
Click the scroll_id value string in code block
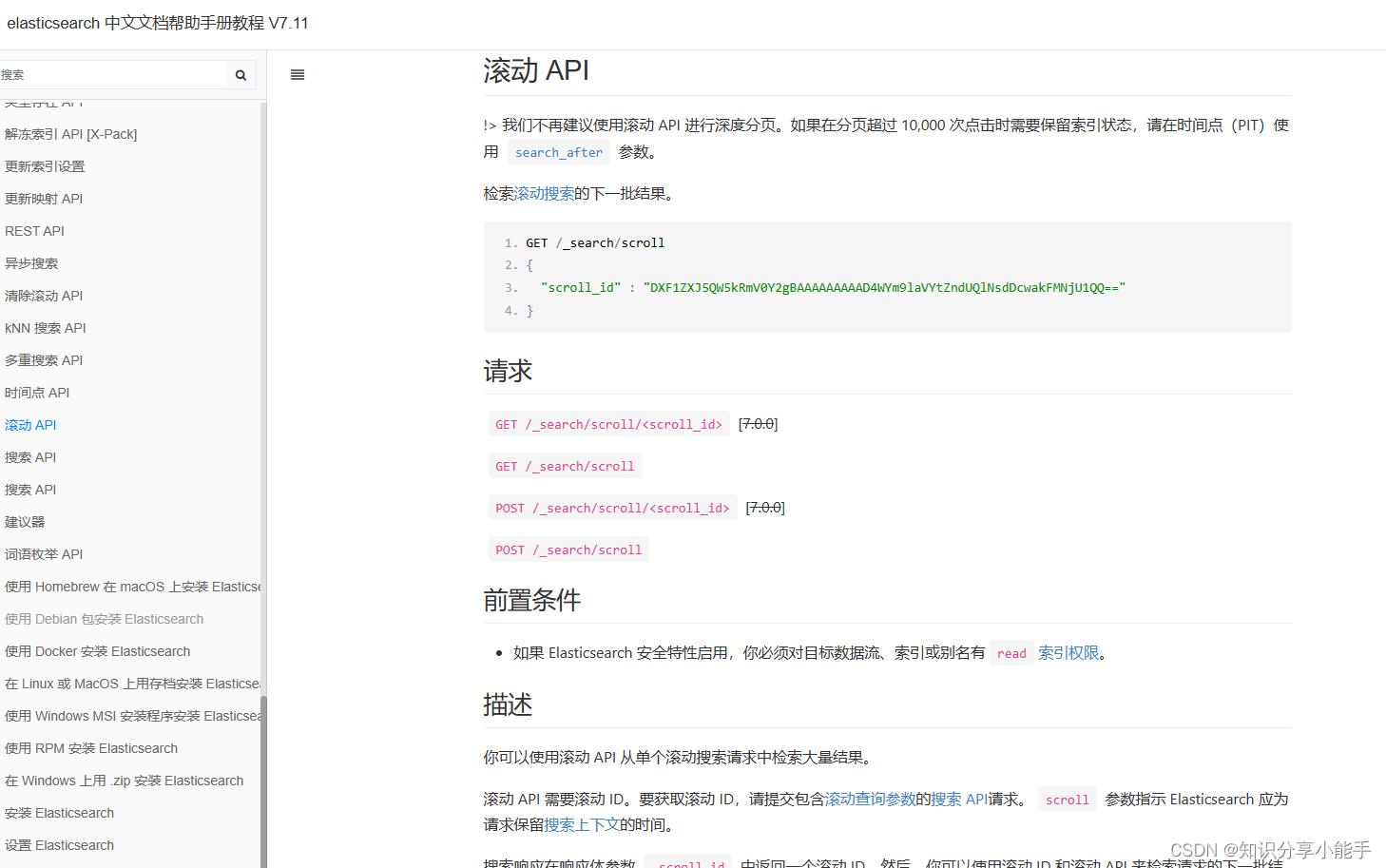coord(884,288)
